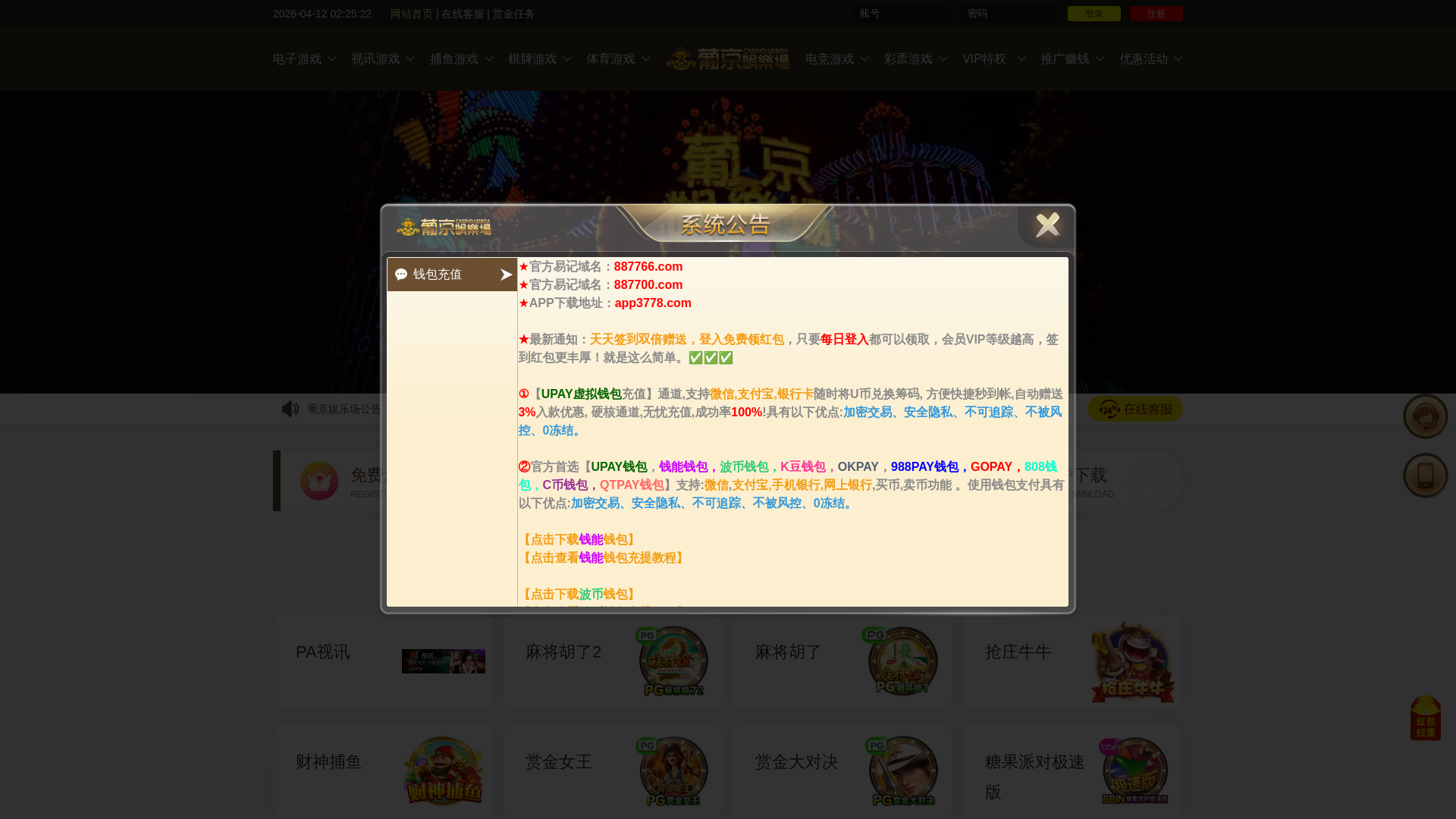
Task: Open the PA视讯 game card
Action: pos(383,661)
